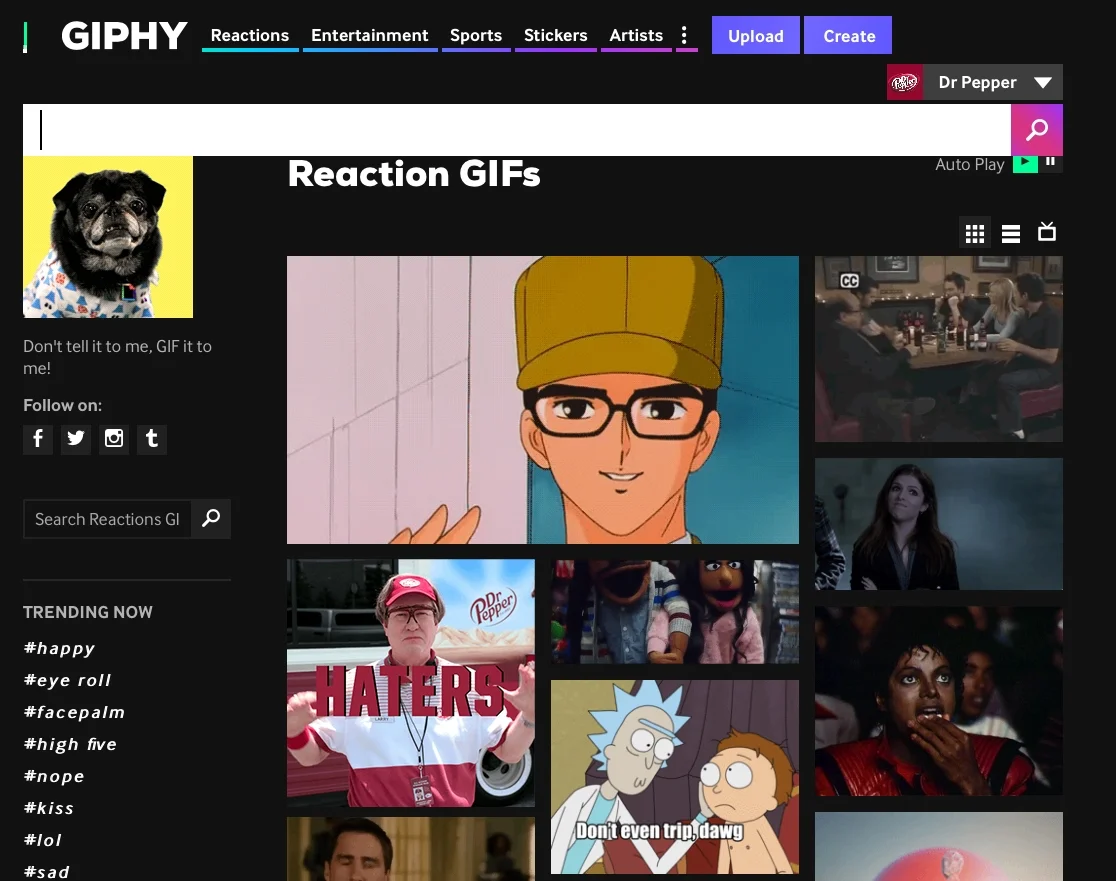Pause Auto Play with pause button
The height and width of the screenshot is (881, 1116).
[1051, 162]
